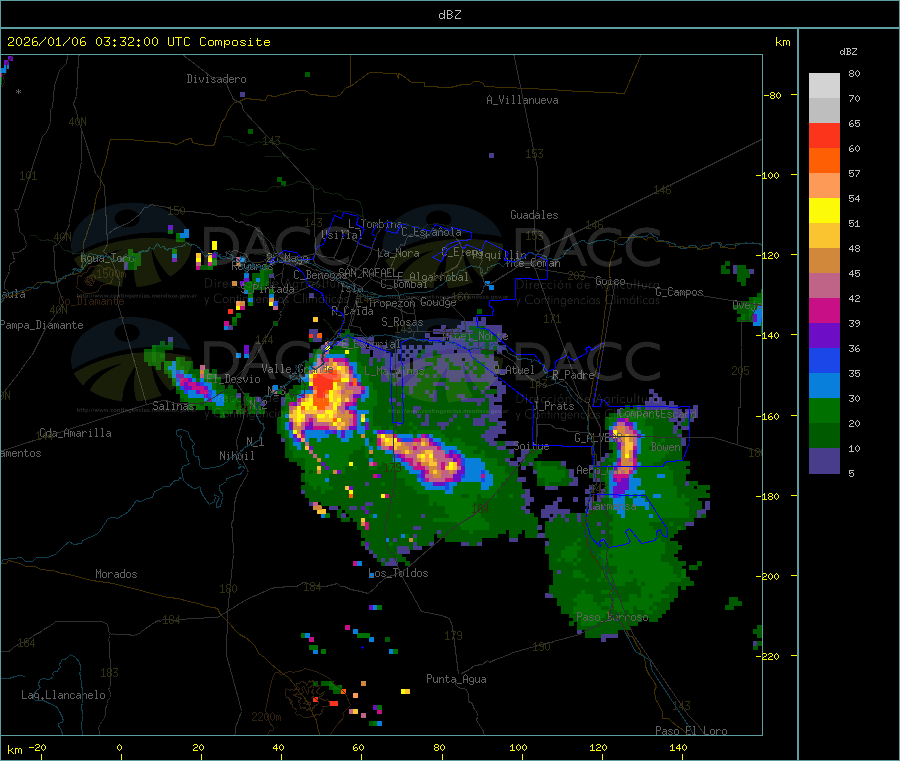Click the Nihuil map label
This screenshot has width=900, height=761.
(237, 456)
